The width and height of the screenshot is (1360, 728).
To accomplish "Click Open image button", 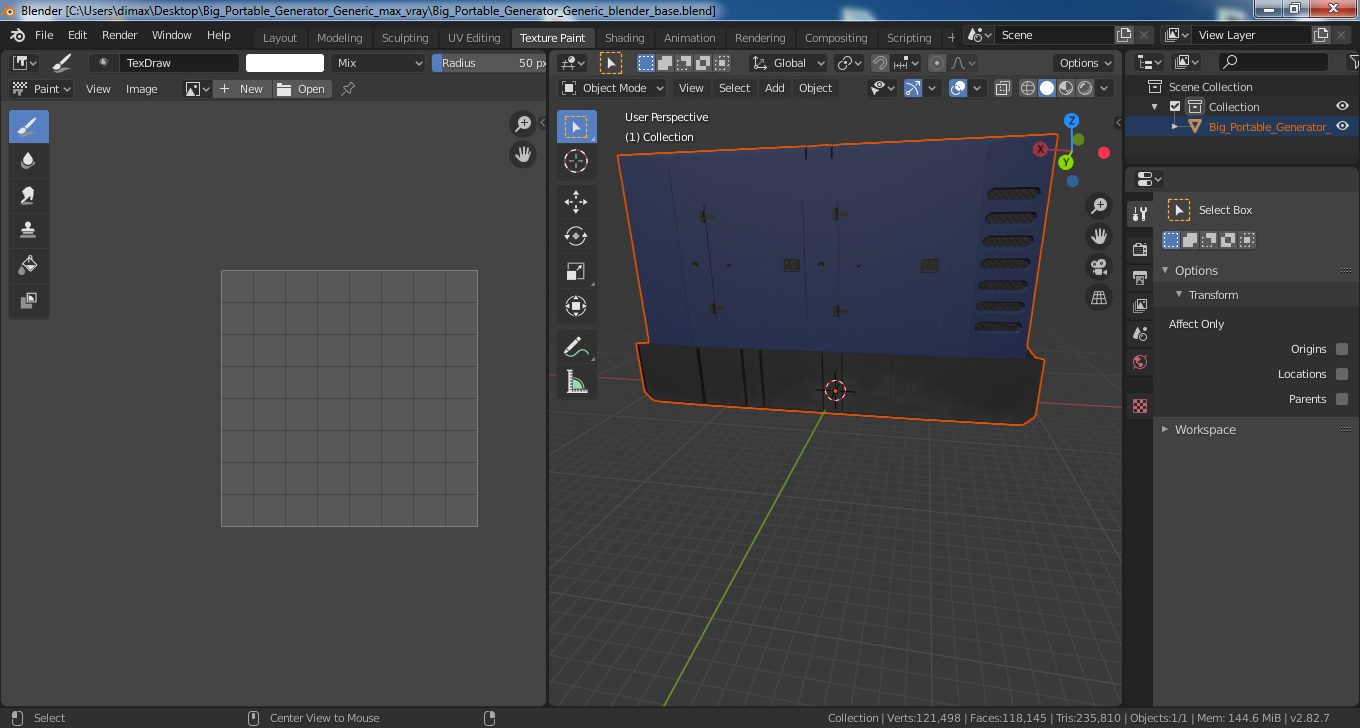I will 302,89.
